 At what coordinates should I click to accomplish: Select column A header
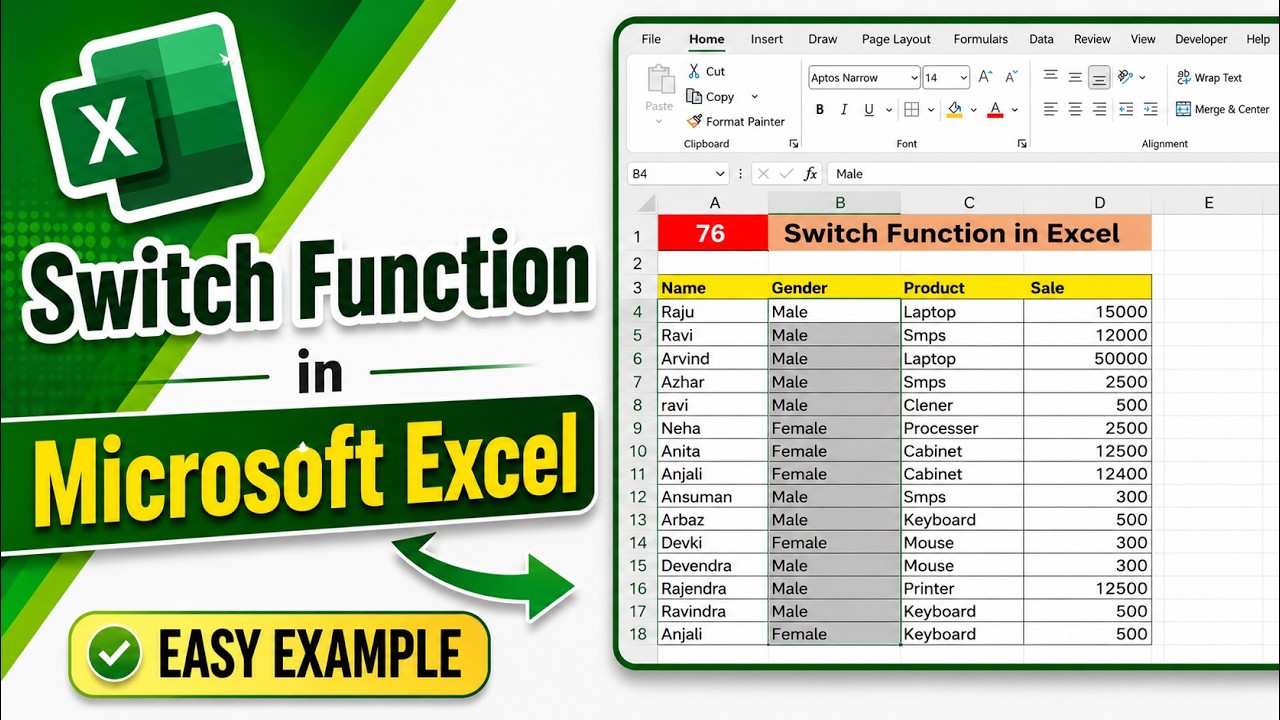[714, 203]
